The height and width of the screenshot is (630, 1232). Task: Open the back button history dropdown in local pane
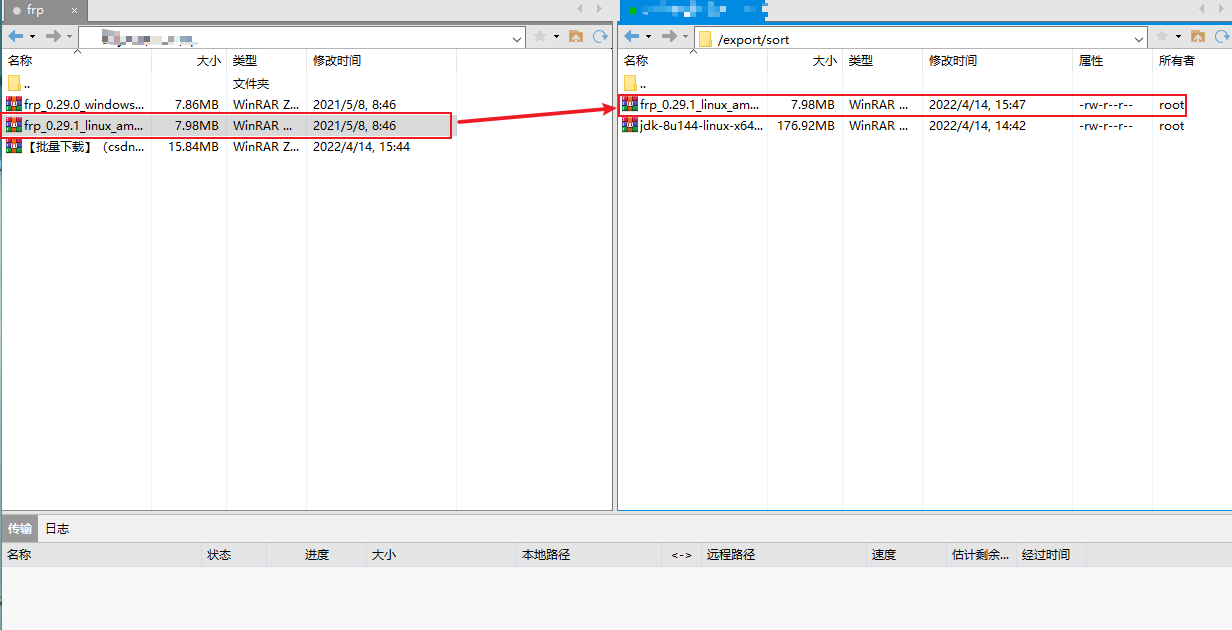30,37
